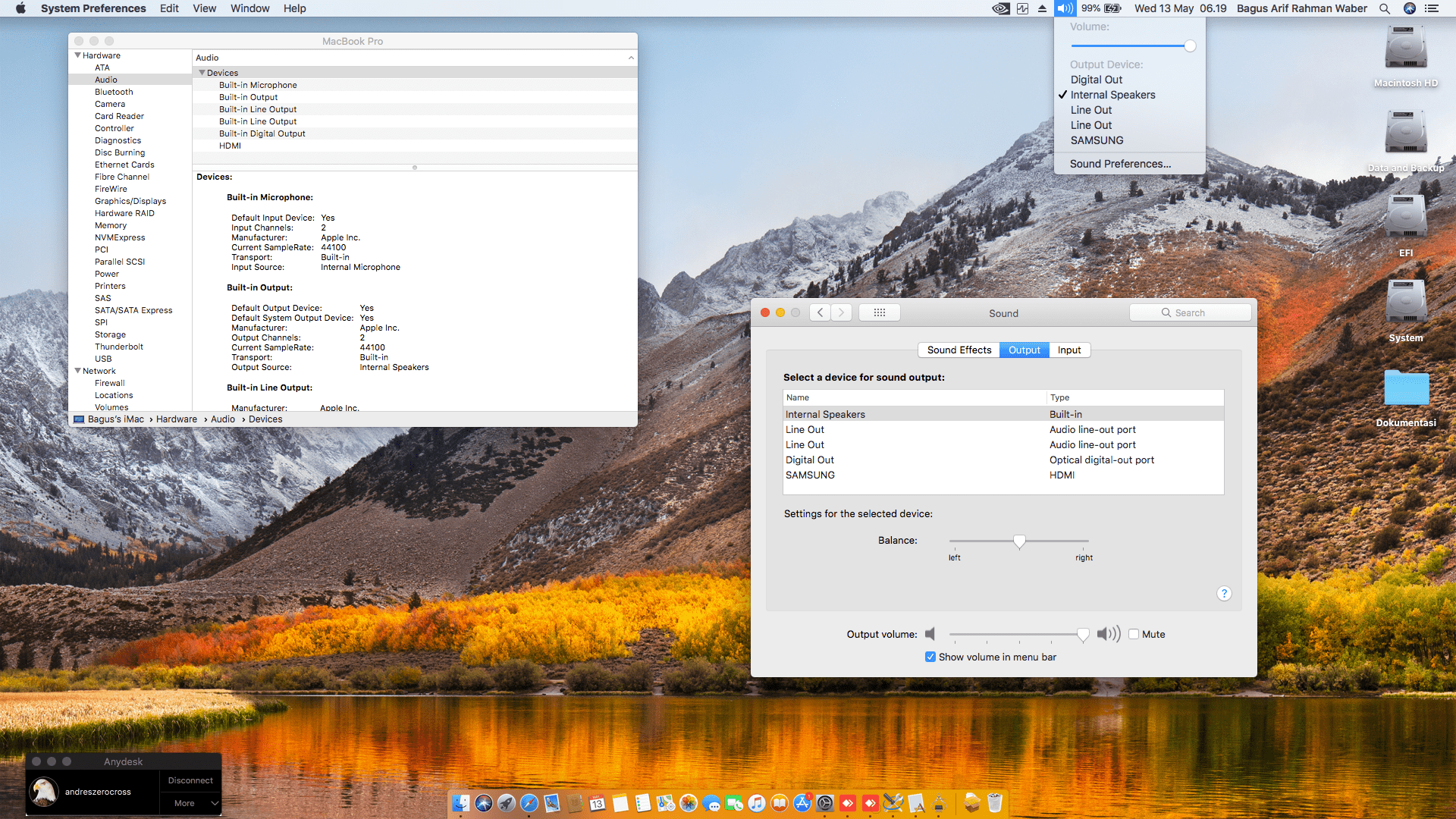Open FaceTime app in dock
1456x819 pixels.
pyautogui.click(x=734, y=803)
